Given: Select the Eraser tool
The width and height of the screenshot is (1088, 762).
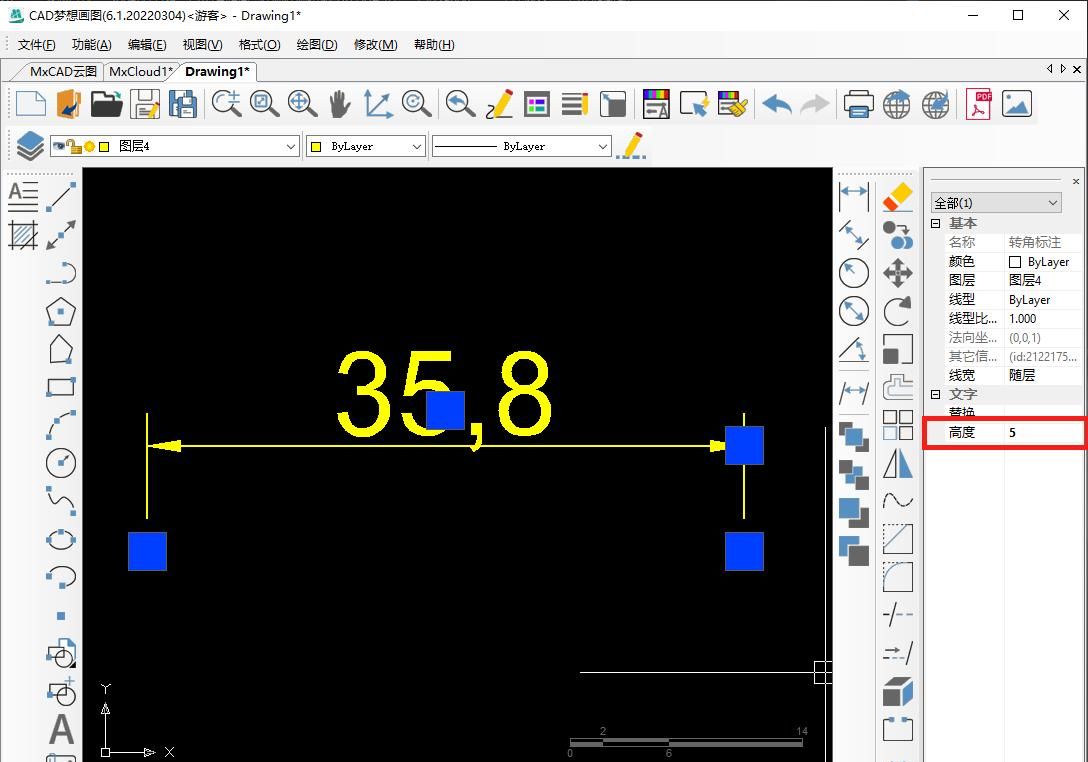Looking at the screenshot, I should tap(898, 196).
